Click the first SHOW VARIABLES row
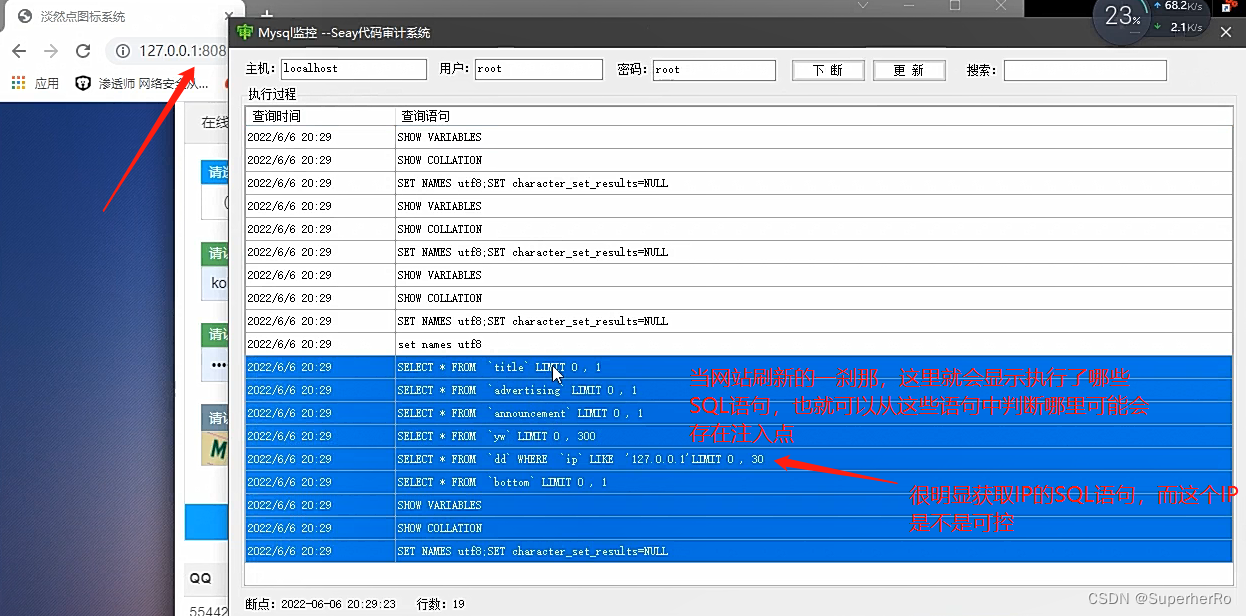The image size is (1246, 616). tap(739, 137)
